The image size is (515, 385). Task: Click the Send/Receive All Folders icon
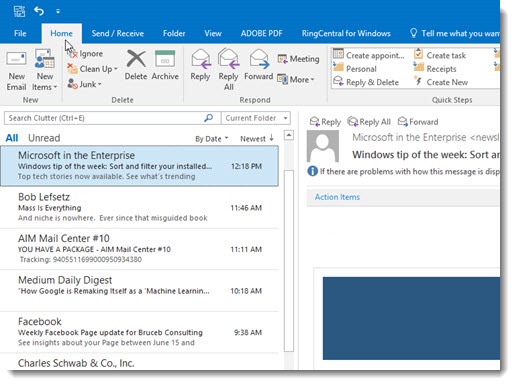tap(19, 11)
